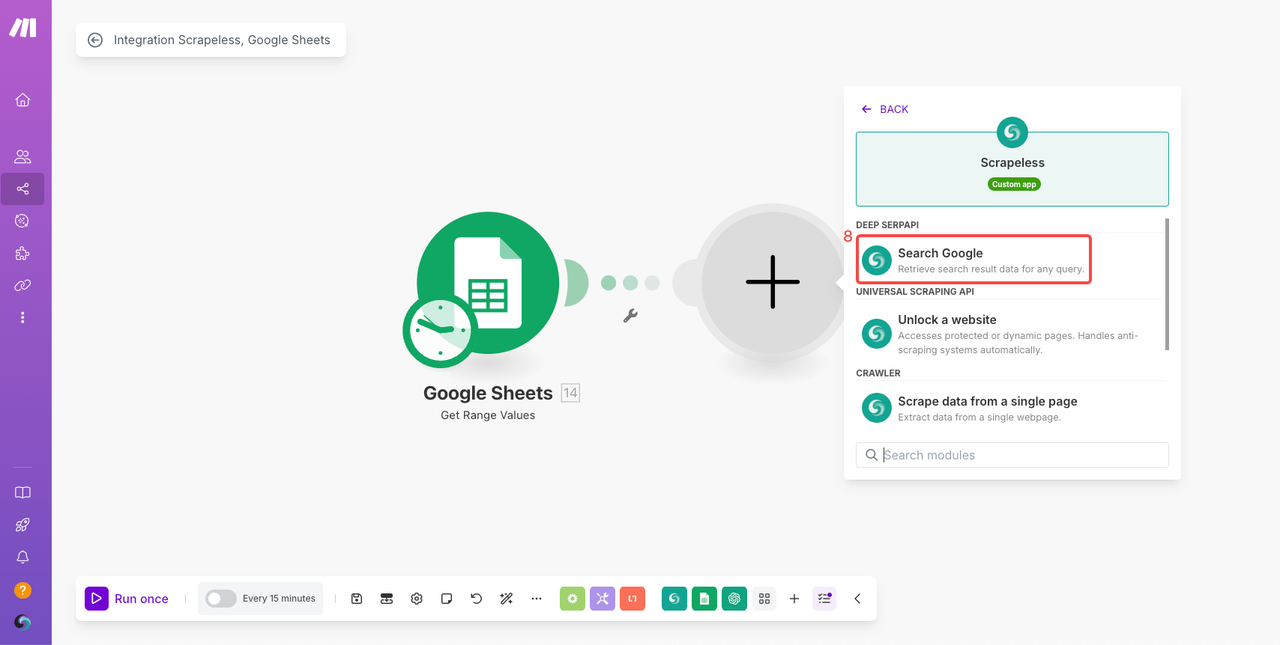Open scenario settings gear icon
The width and height of the screenshot is (1280, 645).
(x=416, y=599)
